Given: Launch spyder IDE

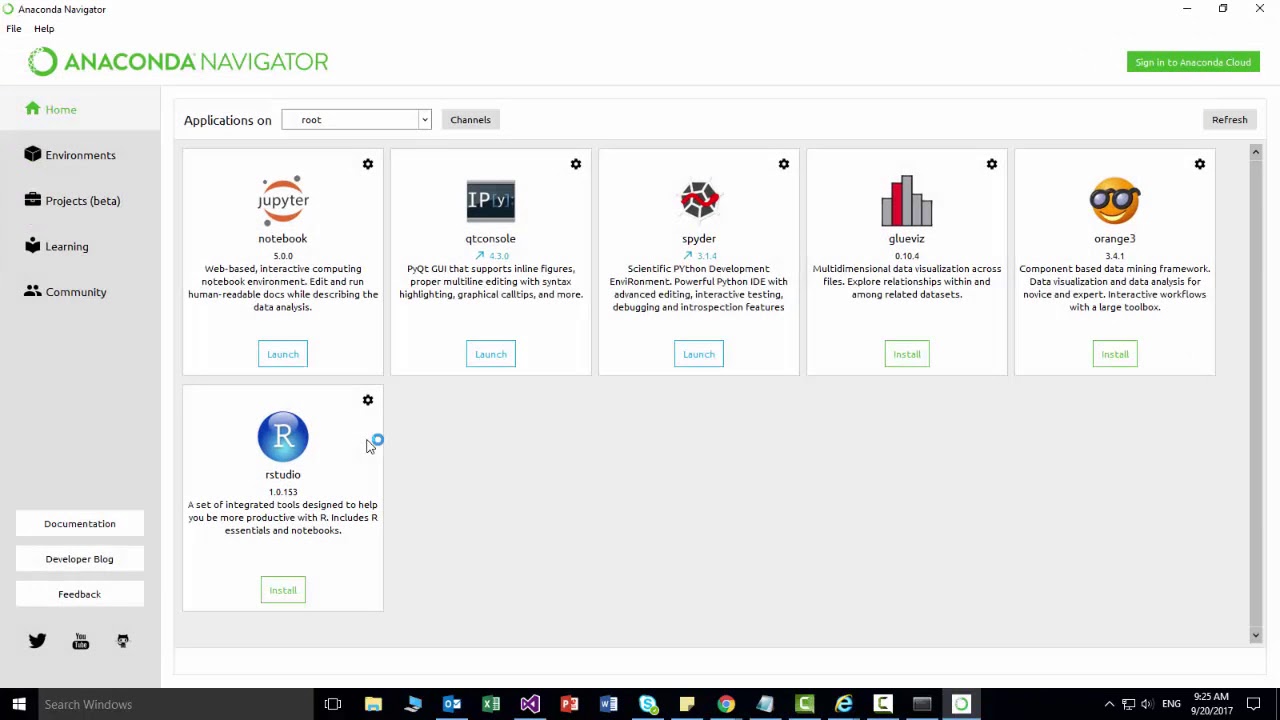Looking at the screenshot, I should pos(699,354).
